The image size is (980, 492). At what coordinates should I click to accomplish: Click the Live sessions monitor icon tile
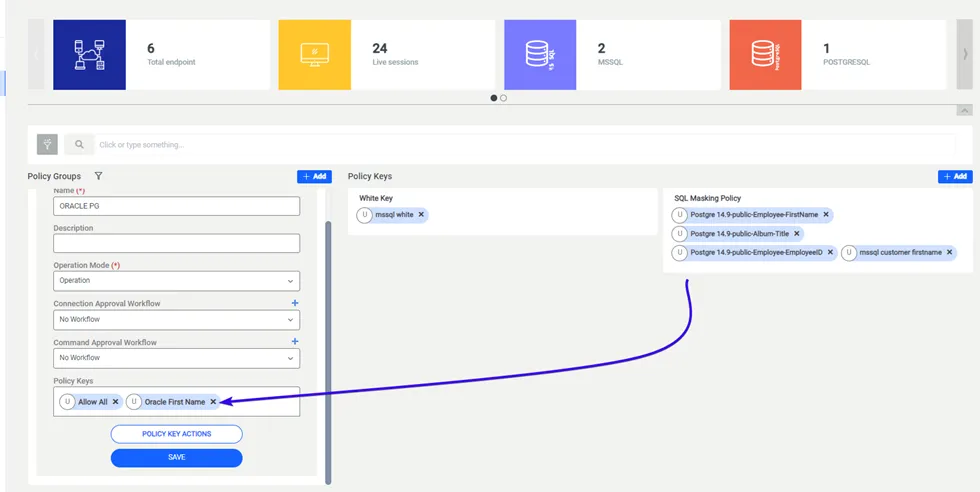(x=314, y=54)
